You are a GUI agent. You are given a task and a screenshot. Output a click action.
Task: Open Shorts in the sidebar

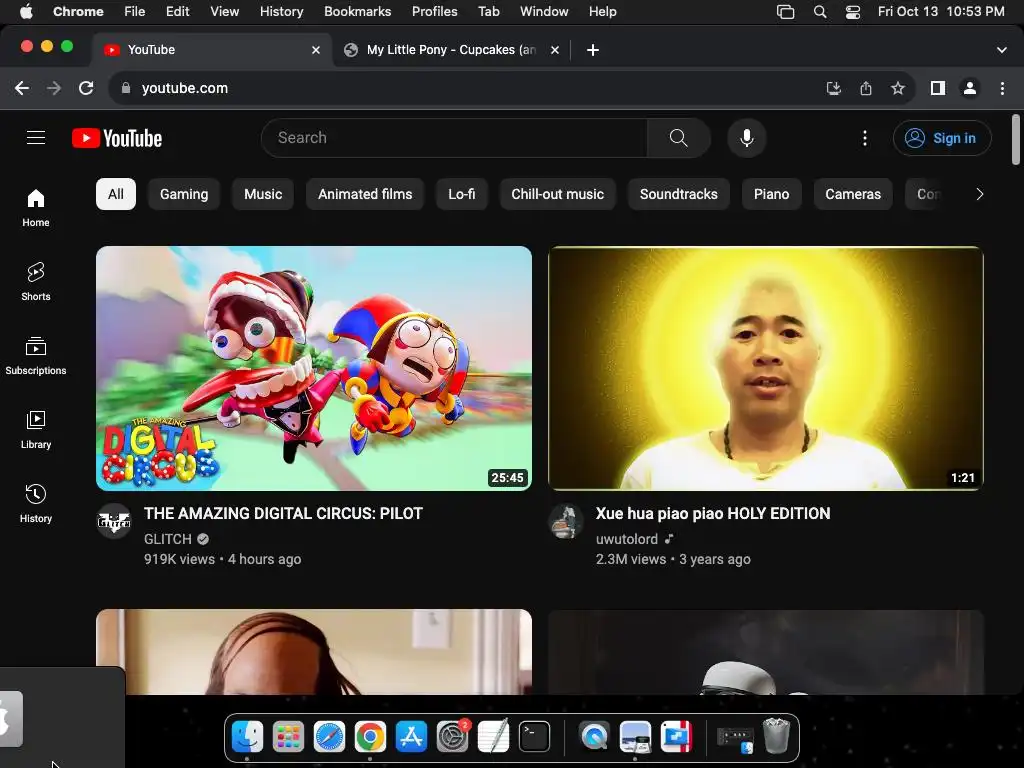(x=36, y=281)
